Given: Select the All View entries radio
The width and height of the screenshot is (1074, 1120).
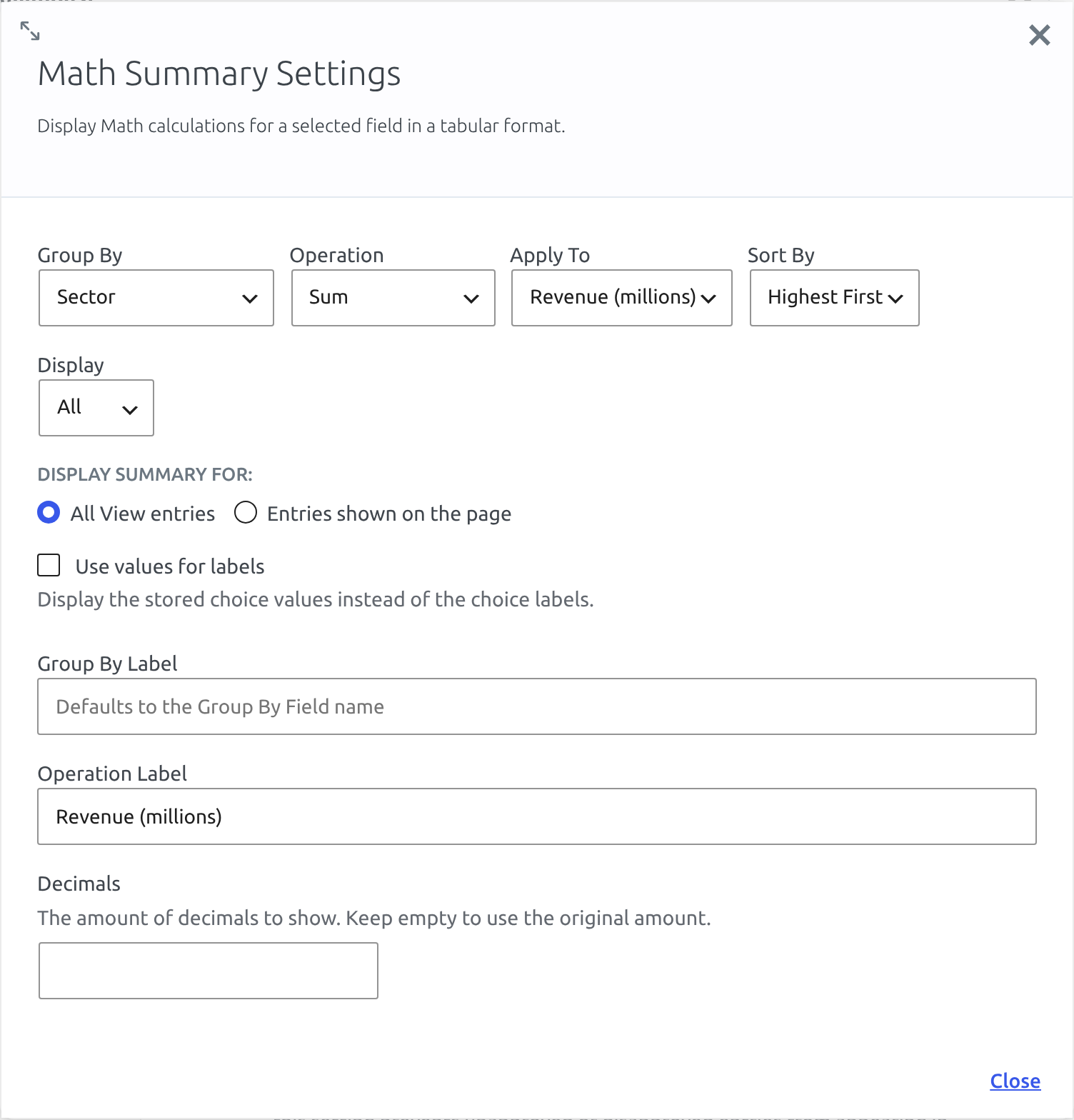Looking at the screenshot, I should (x=49, y=513).
